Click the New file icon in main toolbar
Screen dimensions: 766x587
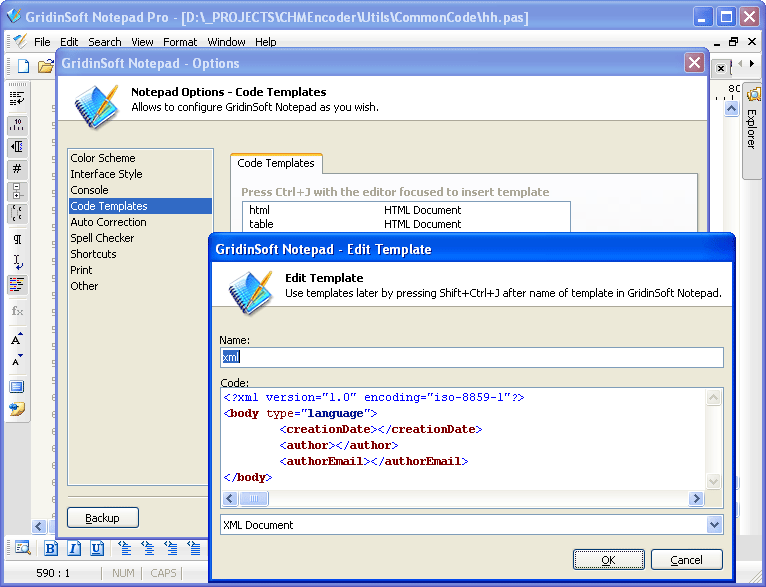click(23, 65)
